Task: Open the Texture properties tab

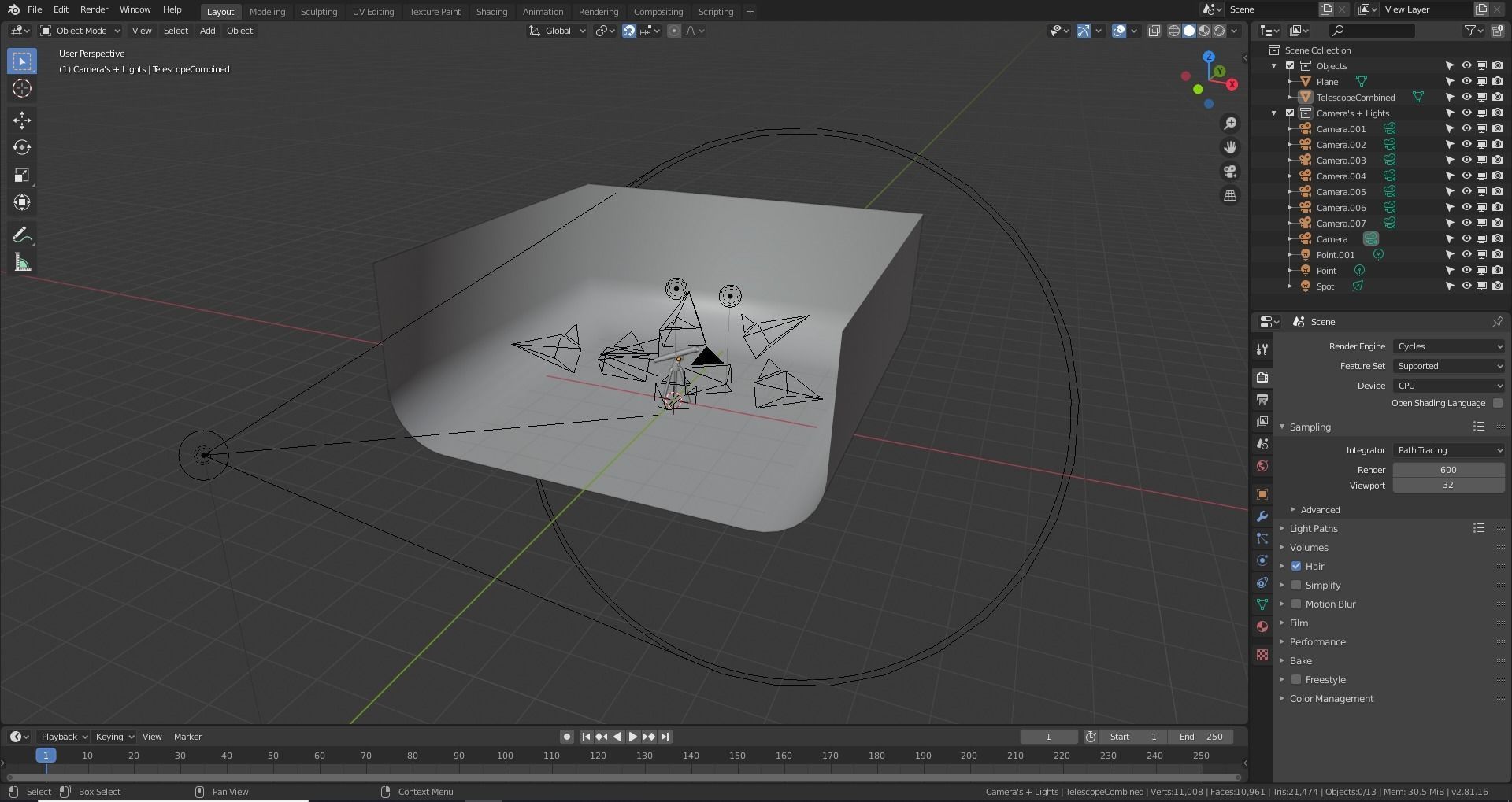Action: [1262, 655]
